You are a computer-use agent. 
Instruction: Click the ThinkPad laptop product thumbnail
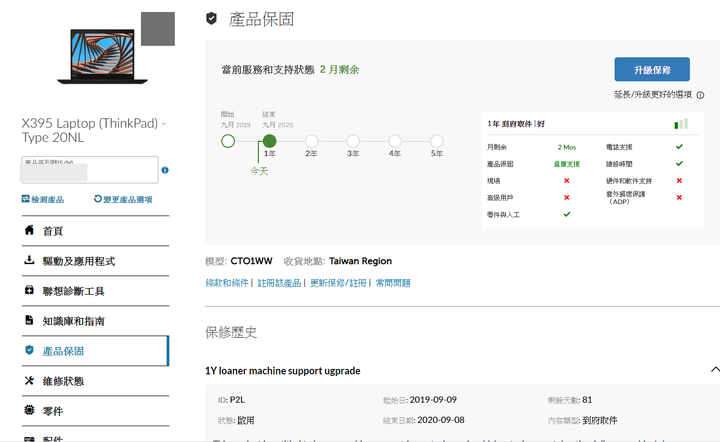tap(102, 56)
